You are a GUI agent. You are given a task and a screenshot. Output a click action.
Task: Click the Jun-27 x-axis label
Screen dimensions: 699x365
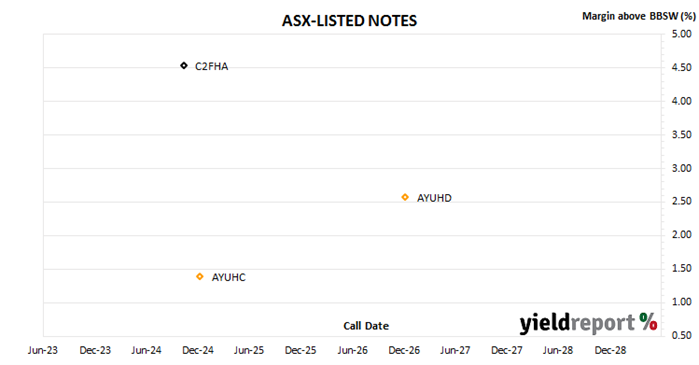[x=455, y=350]
